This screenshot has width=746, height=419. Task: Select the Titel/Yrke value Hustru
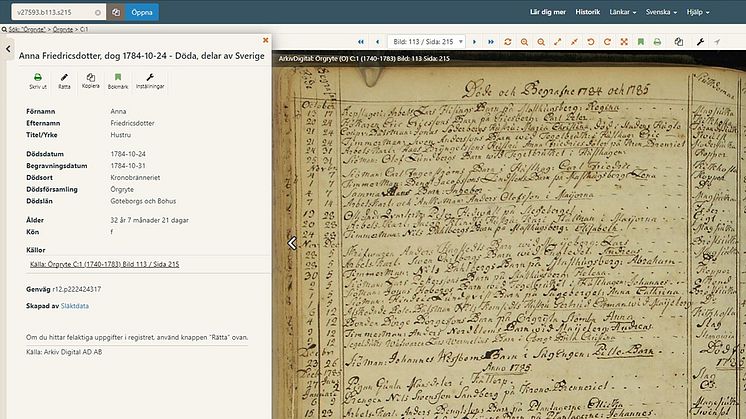tap(120, 135)
